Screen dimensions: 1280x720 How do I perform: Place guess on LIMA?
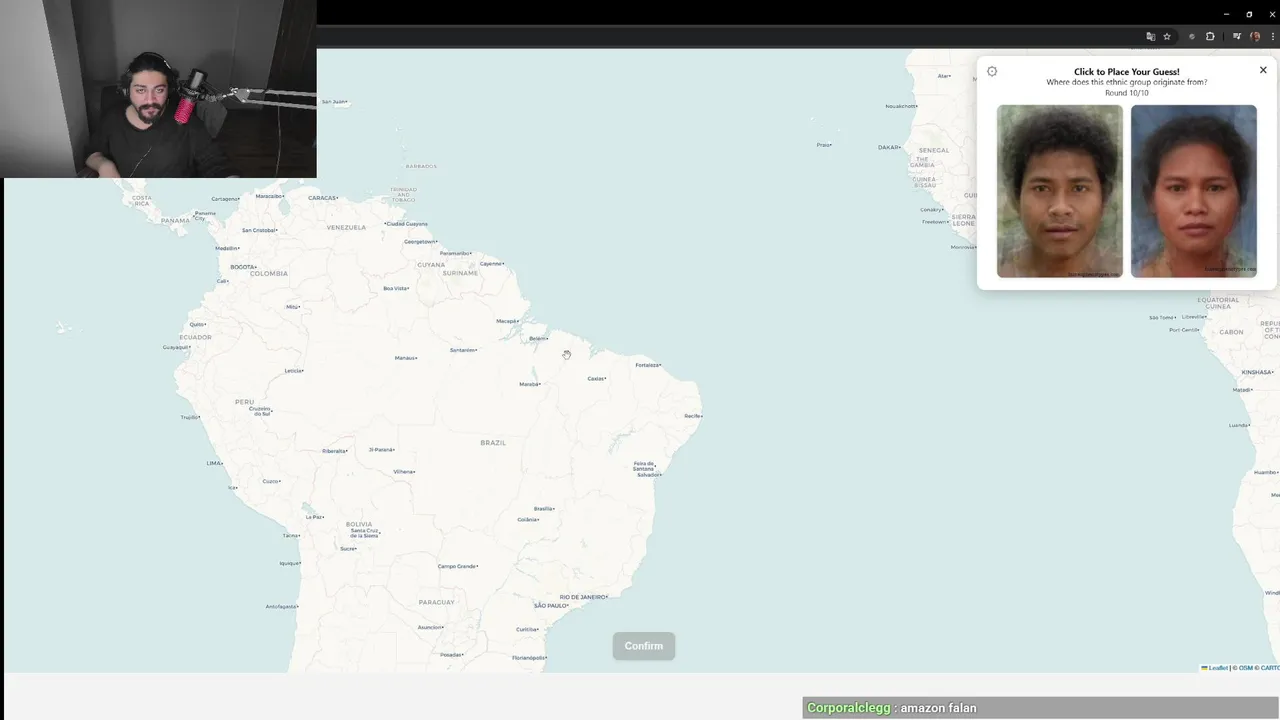pos(214,463)
